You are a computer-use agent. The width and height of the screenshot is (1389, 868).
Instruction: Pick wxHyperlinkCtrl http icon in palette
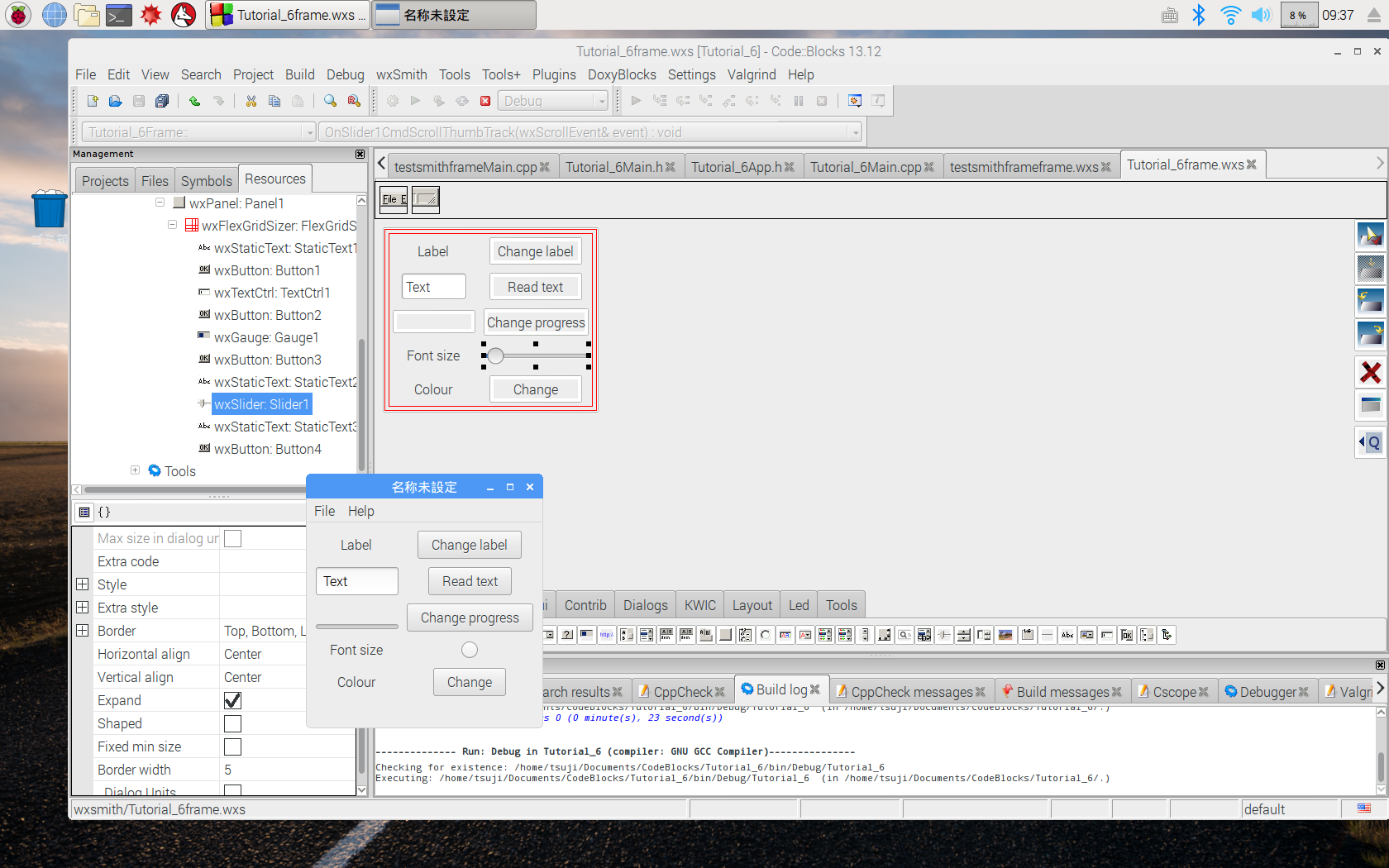coord(606,635)
